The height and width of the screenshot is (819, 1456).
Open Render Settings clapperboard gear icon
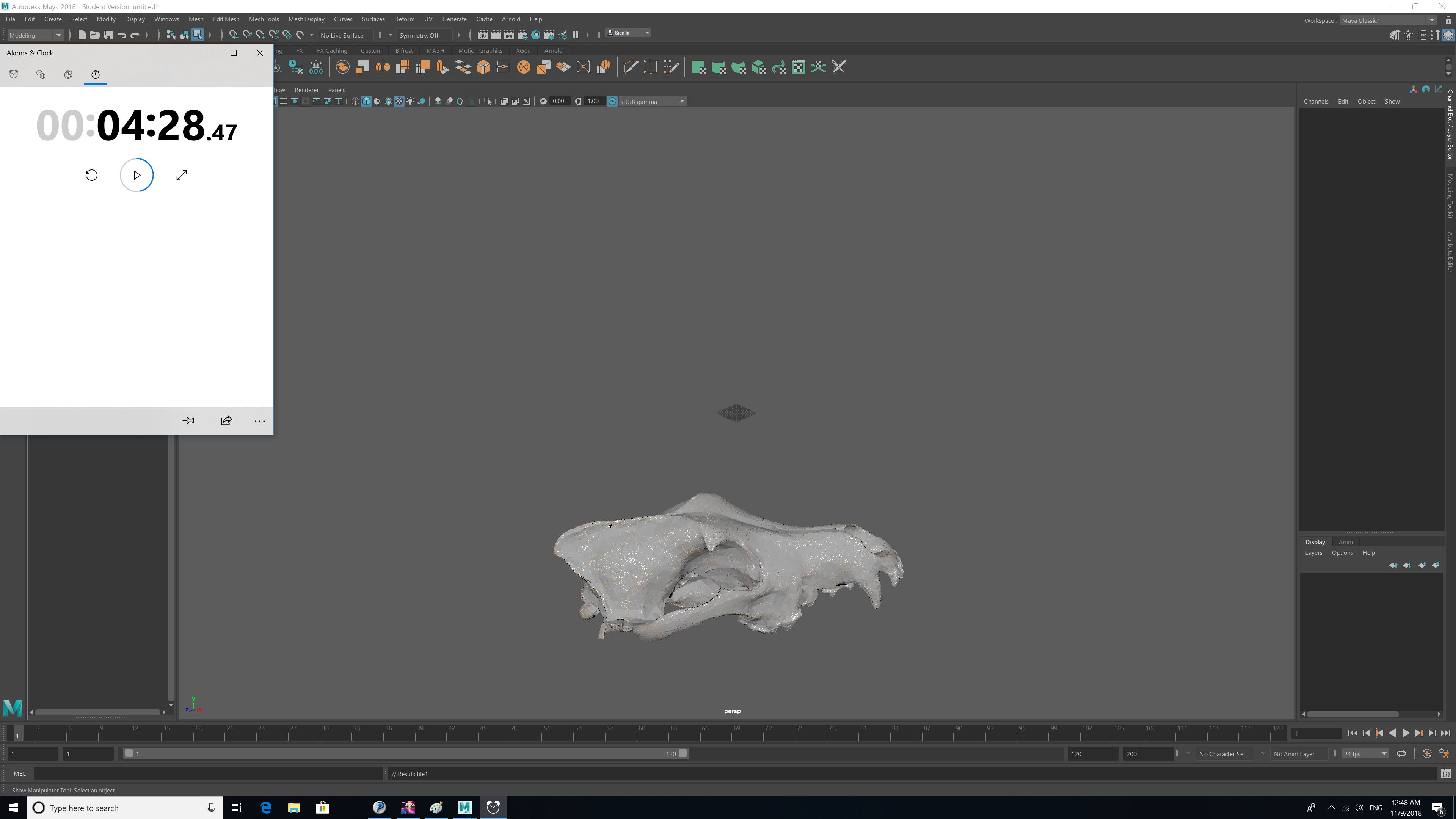522,35
